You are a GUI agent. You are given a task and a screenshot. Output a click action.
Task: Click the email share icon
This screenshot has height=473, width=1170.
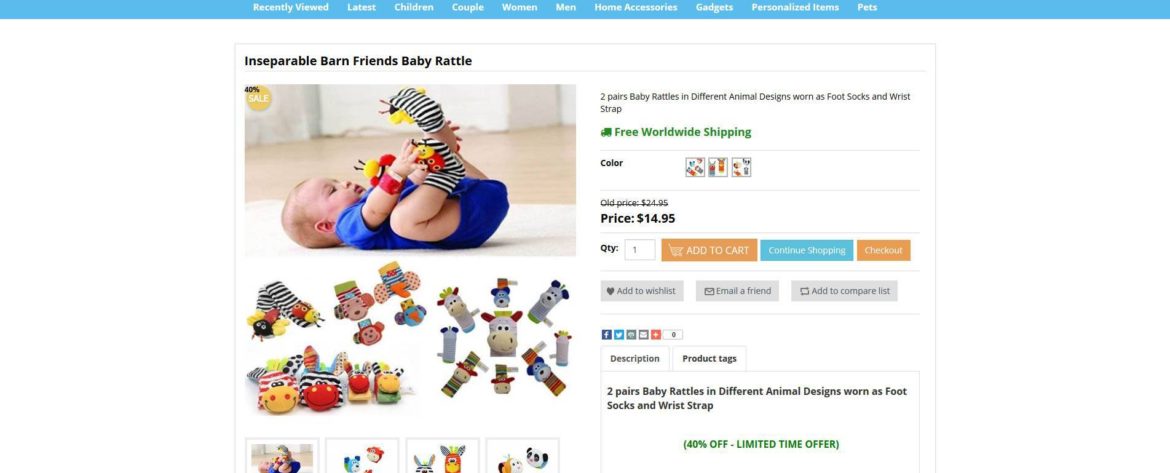643,335
